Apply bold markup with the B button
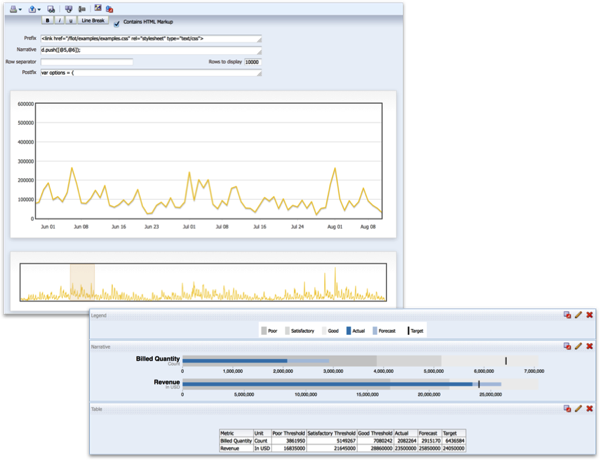The height and width of the screenshot is (460, 600). coord(47,21)
